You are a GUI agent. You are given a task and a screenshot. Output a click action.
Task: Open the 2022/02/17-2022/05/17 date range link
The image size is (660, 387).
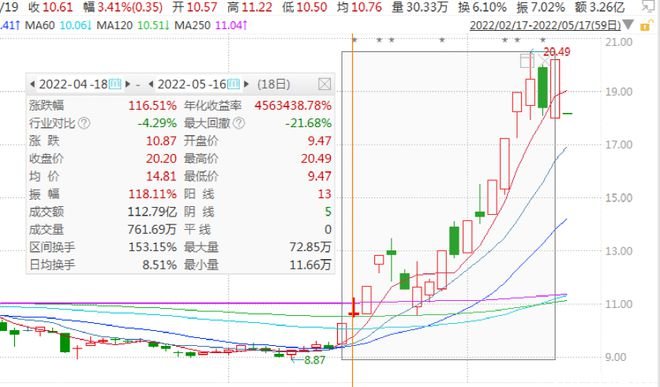pyautogui.click(x=545, y=25)
